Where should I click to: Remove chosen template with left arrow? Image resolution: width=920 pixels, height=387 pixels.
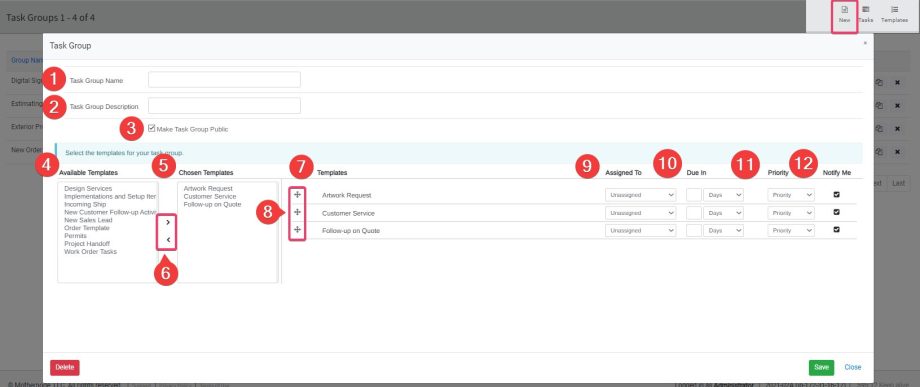pos(168,239)
